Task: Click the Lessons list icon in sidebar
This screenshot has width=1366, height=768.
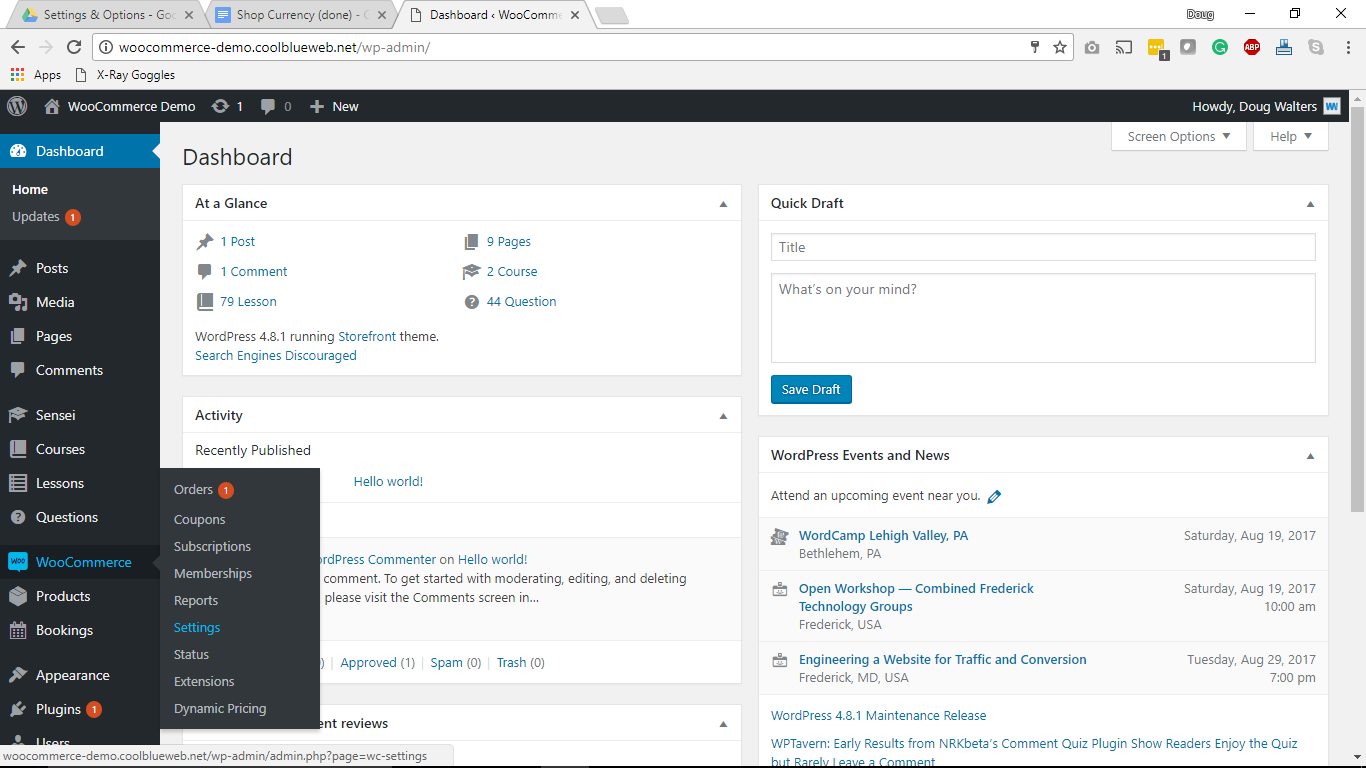Action: (x=18, y=483)
